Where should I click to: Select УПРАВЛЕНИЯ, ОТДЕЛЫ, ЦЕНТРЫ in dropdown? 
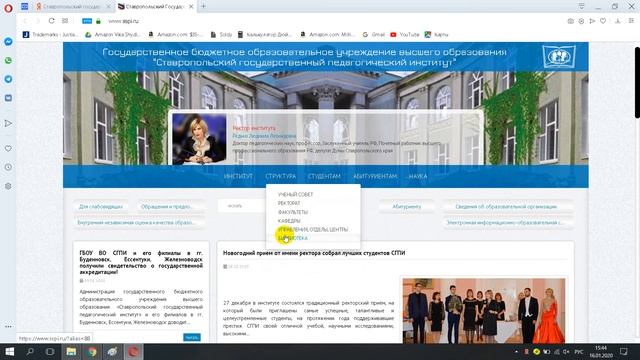(x=313, y=229)
